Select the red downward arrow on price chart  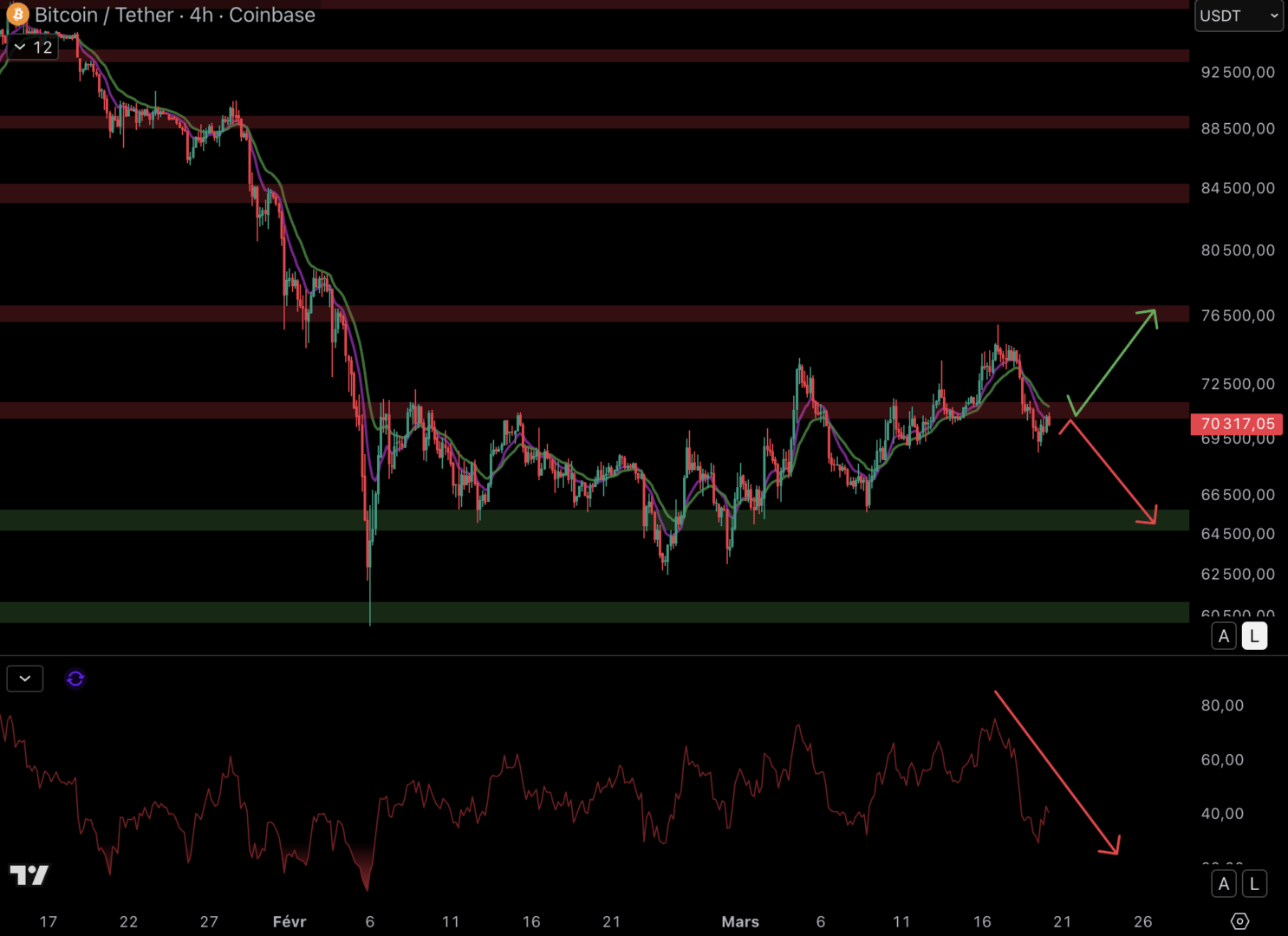(1109, 473)
